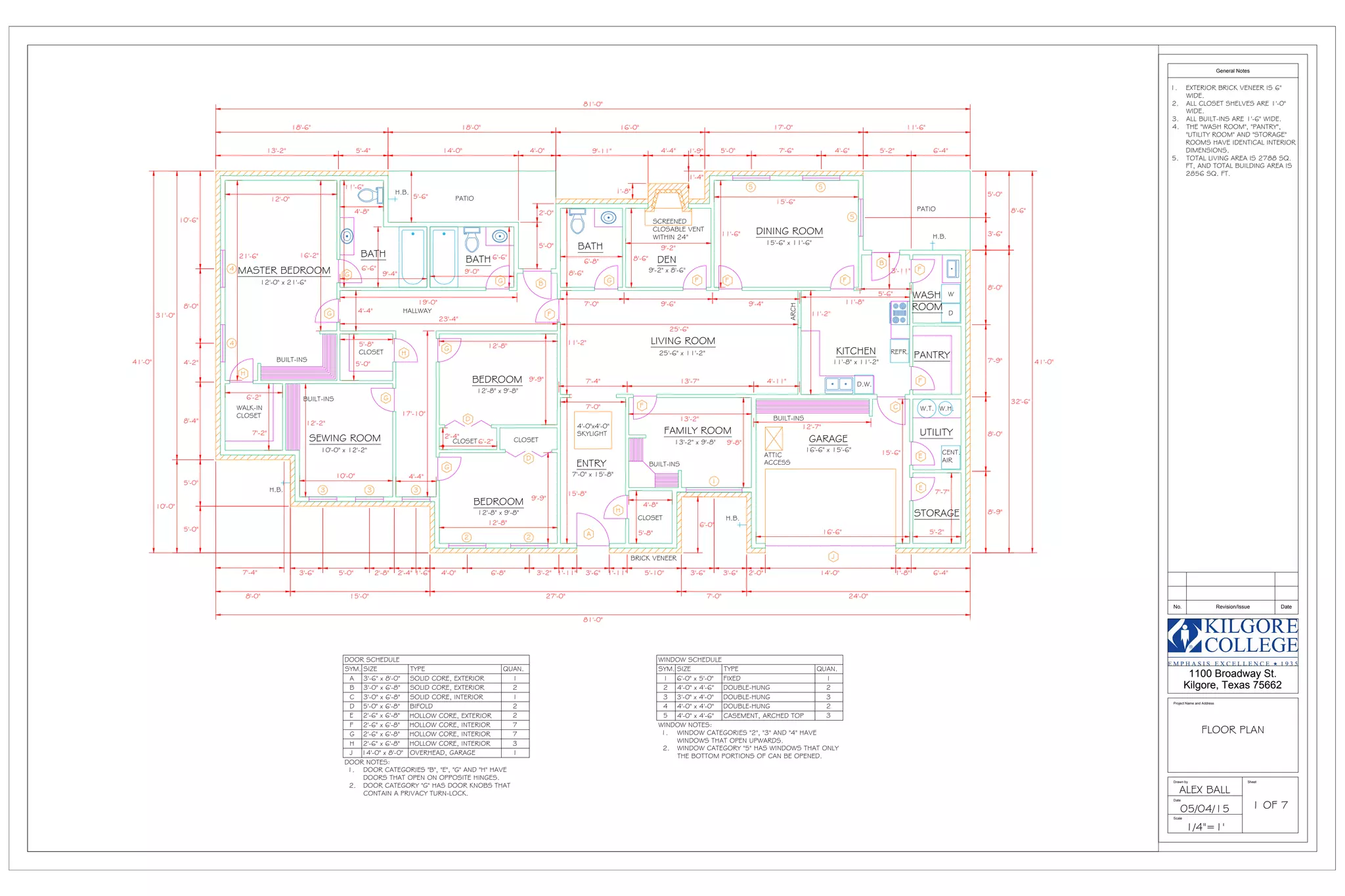The height and width of the screenshot is (896, 1345).
Task: Click the MASTER BEDROOM room label
Action: [284, 270]
